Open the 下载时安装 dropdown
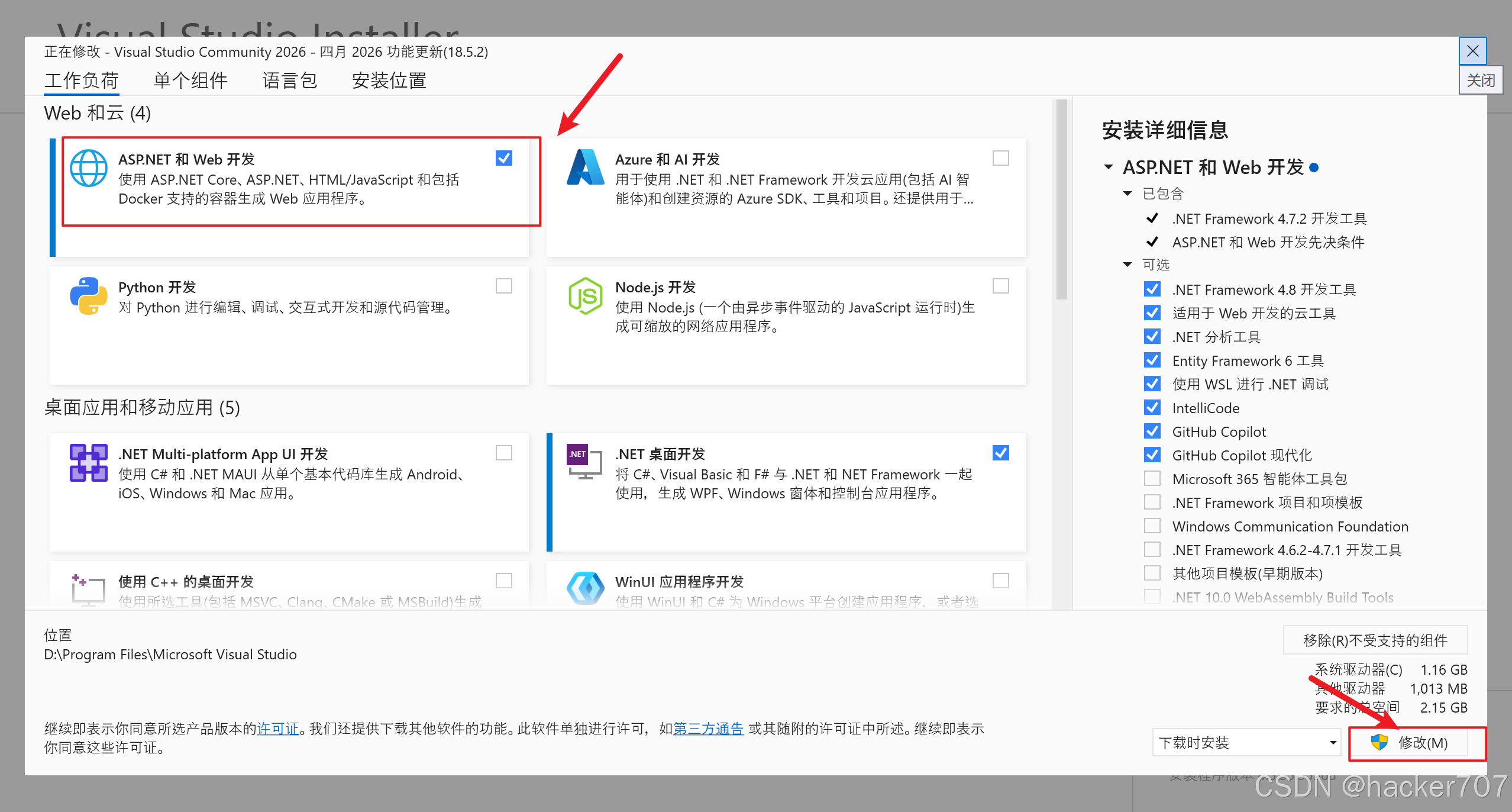1512x812 pixels. click(x=1247, y=742)
